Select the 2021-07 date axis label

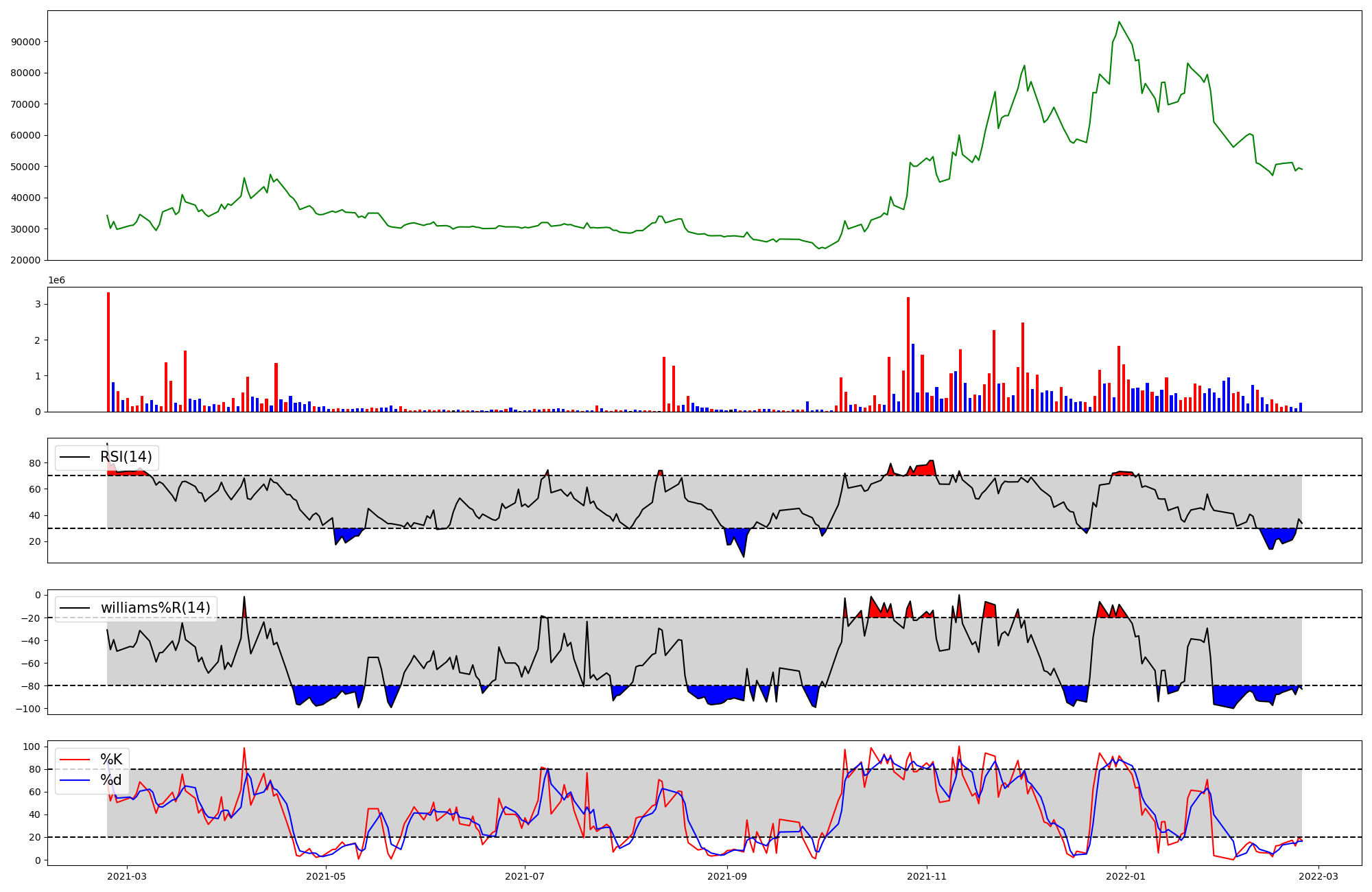(525, 876)
